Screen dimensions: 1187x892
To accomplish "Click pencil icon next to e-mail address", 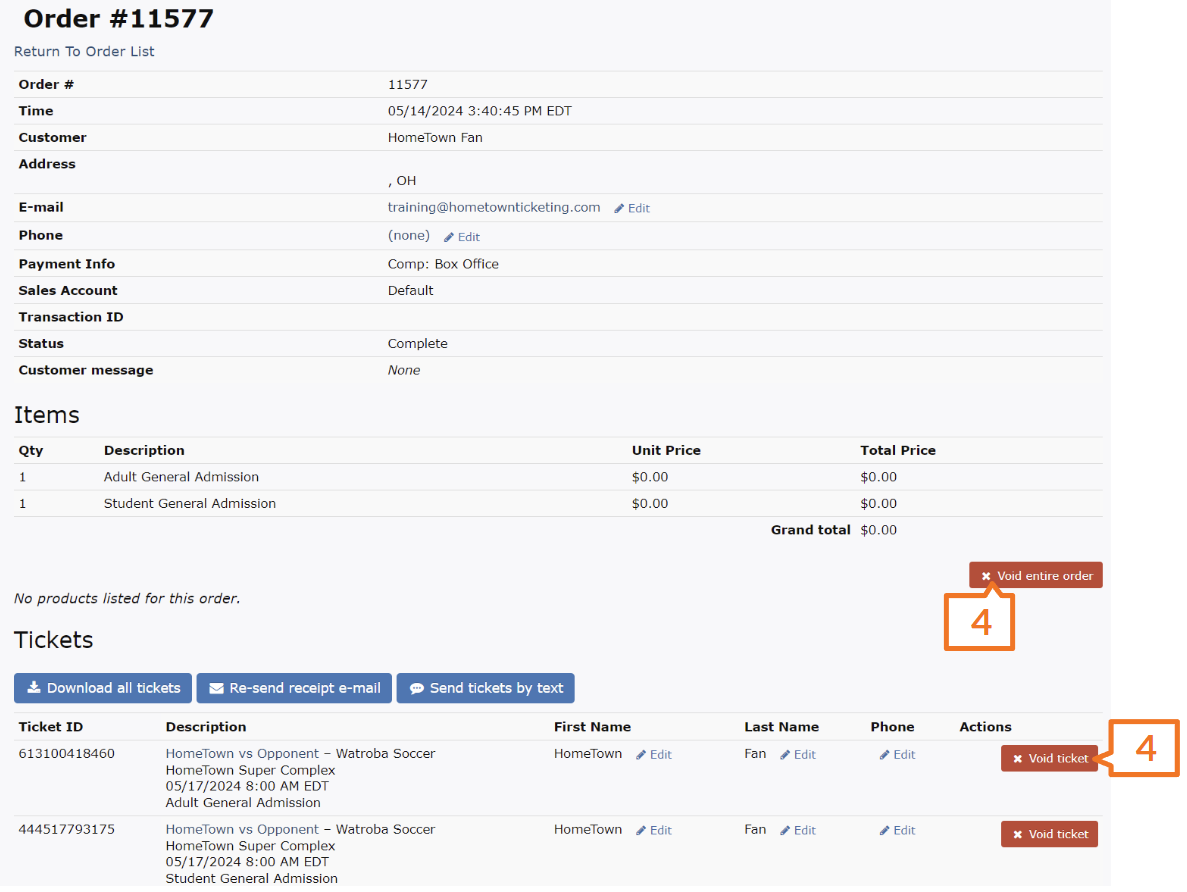I will (x=619, y=209).
